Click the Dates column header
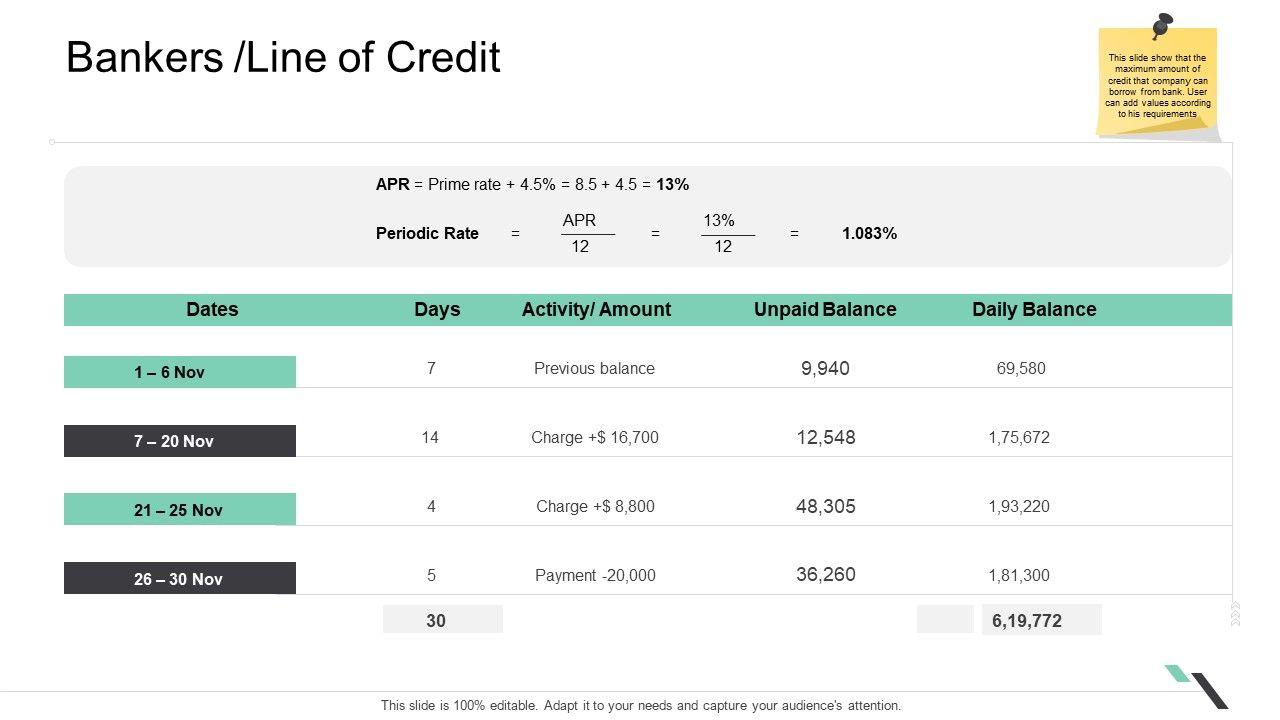The width and height of the screenshot is (1280, 720). (212, 310)
